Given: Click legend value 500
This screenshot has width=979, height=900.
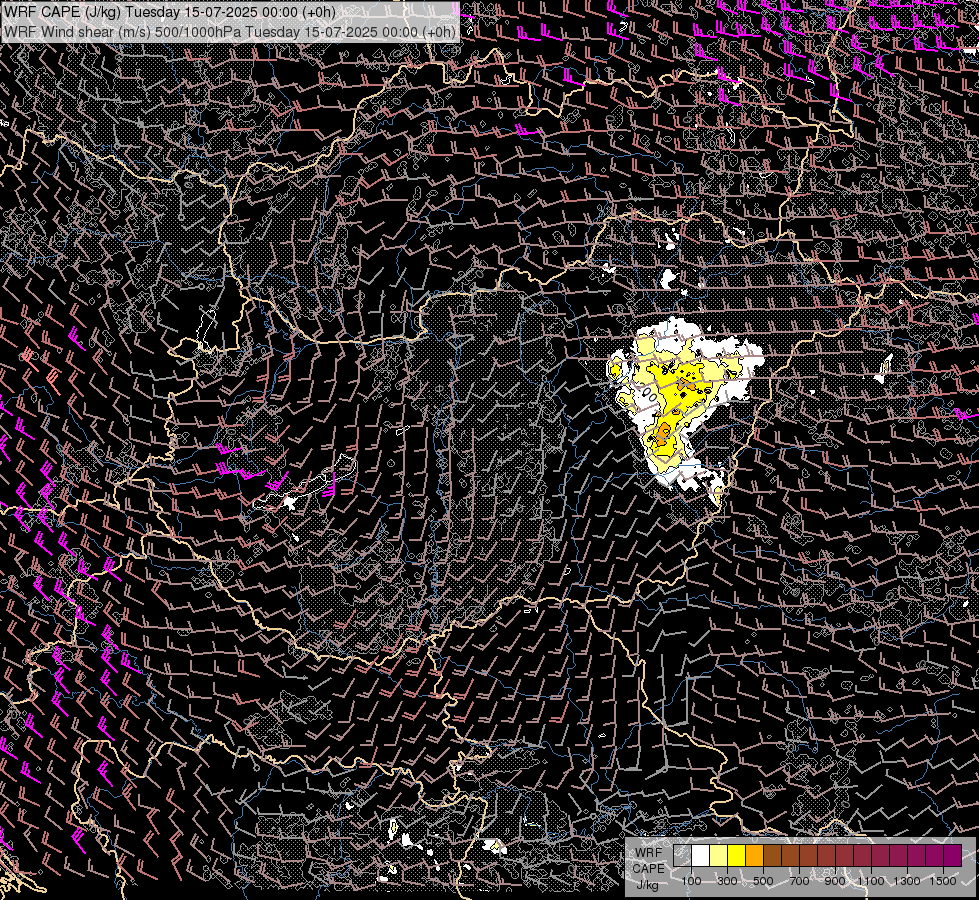Looking at the screenshot, I should (763, 881).
